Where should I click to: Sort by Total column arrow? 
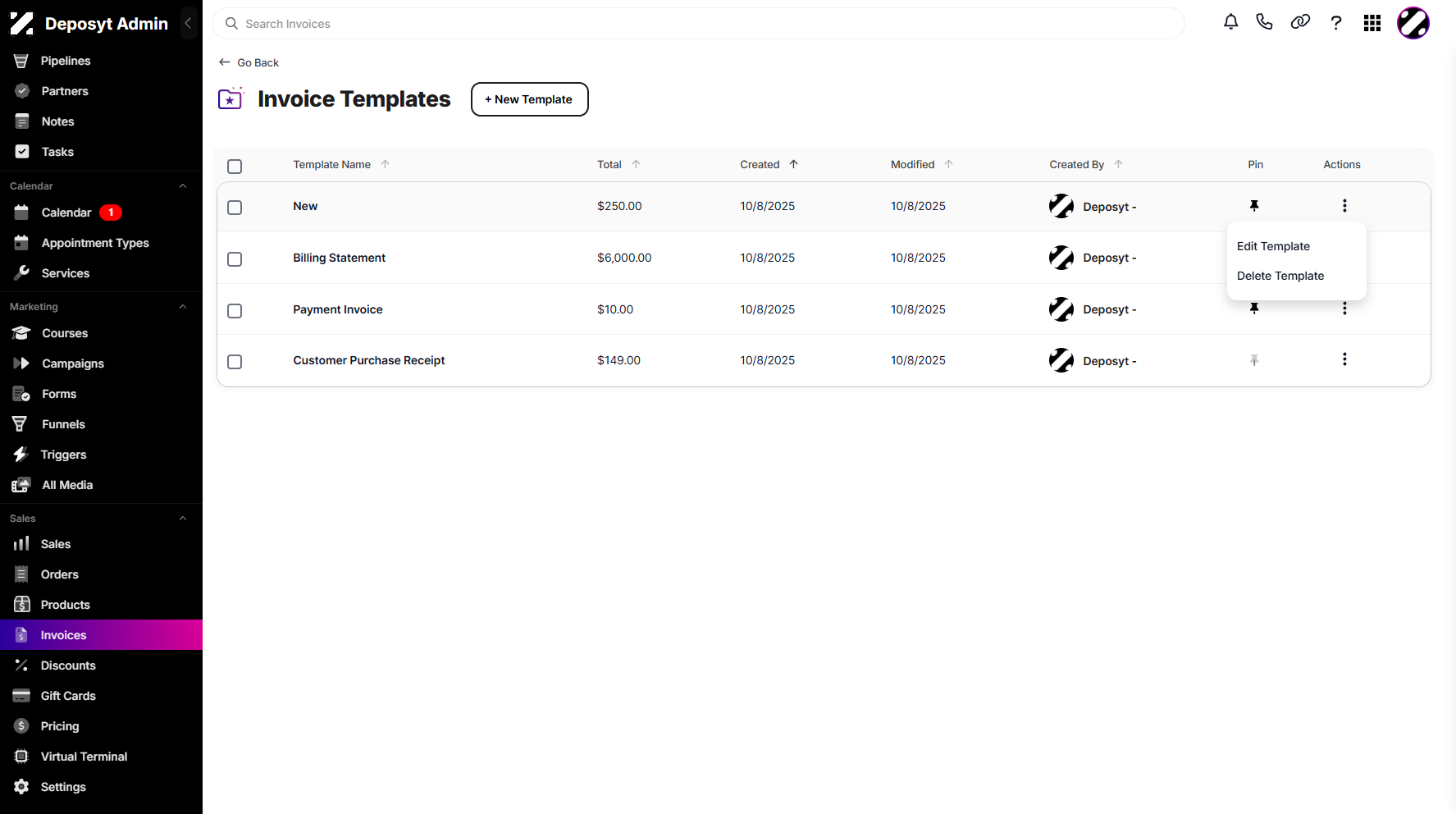[x=637, y=164]
